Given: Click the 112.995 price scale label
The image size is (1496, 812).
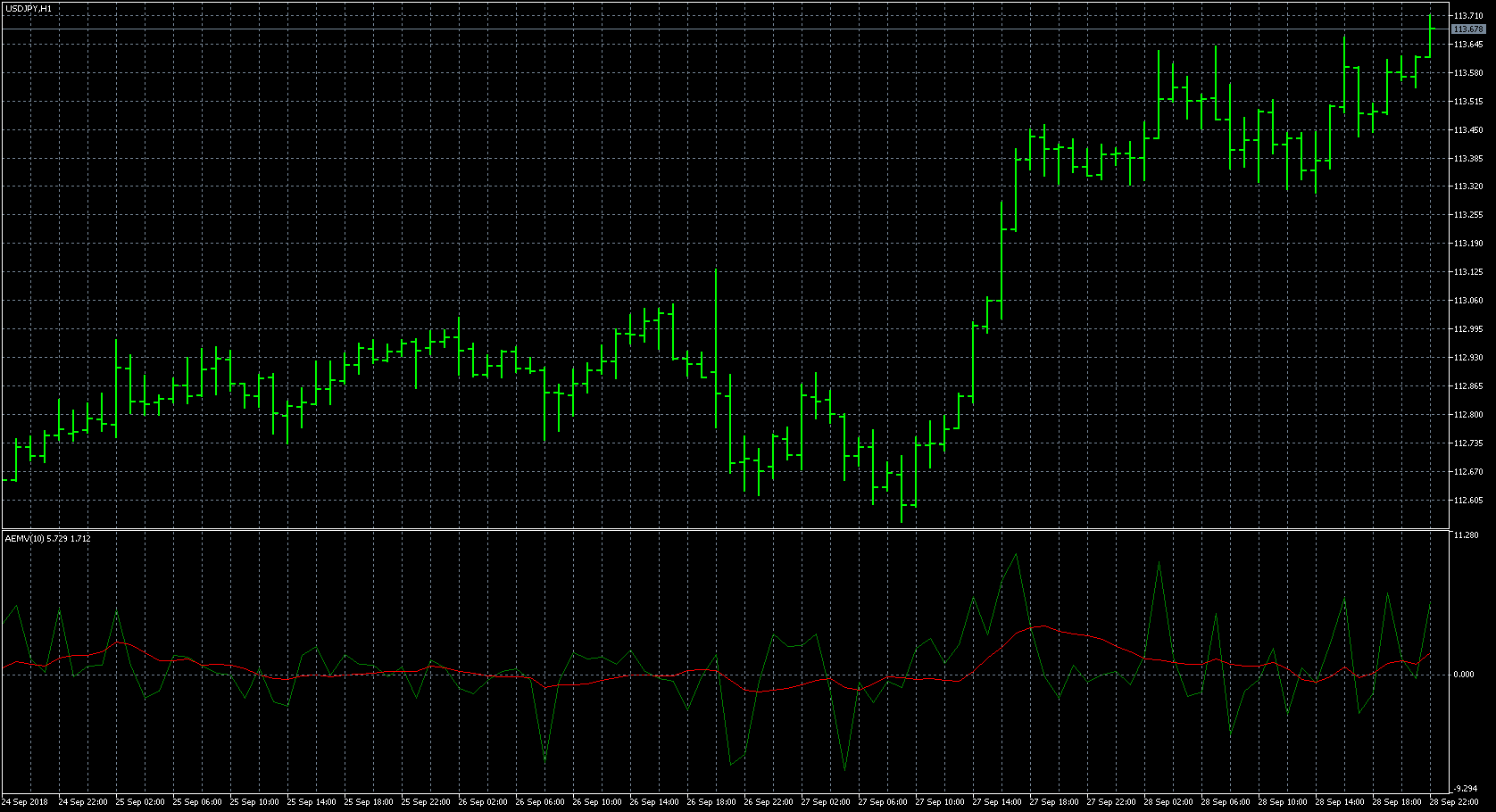Looking at the screenshot, I should tap(1468, 328).
